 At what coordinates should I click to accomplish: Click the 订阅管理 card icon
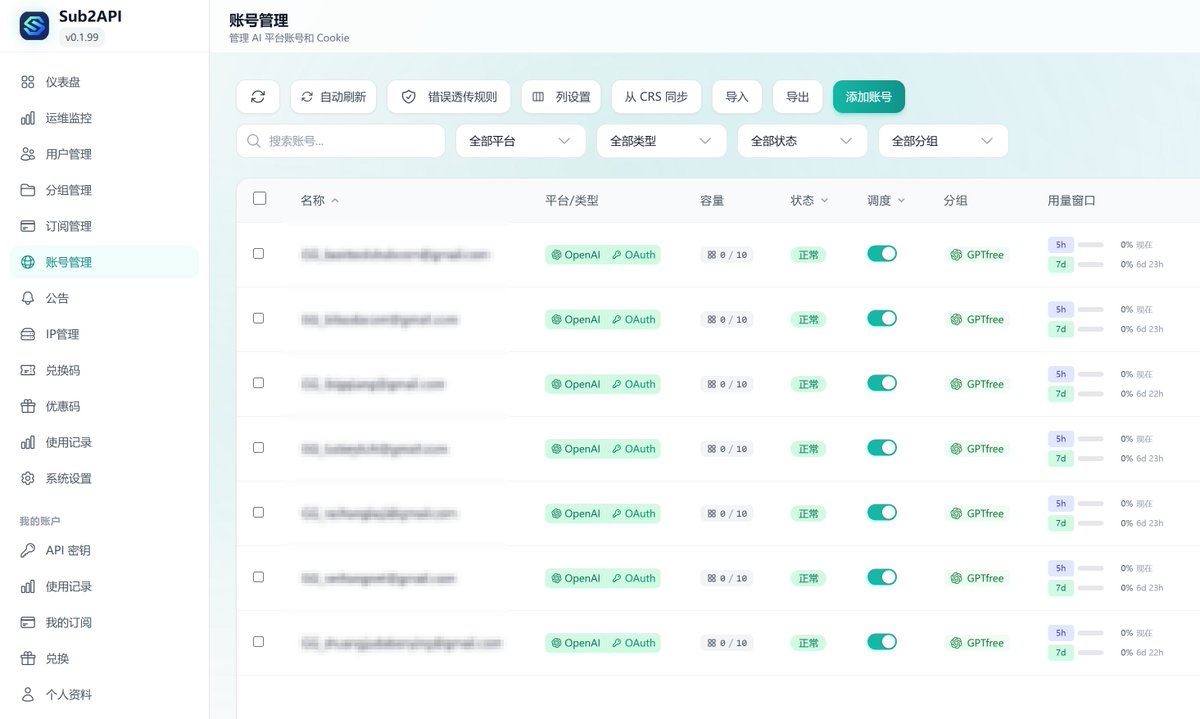[28, 226]
